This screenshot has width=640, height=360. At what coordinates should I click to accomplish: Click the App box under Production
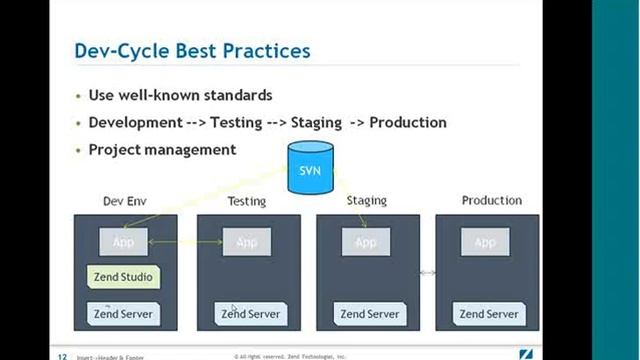tap(485, 242)
